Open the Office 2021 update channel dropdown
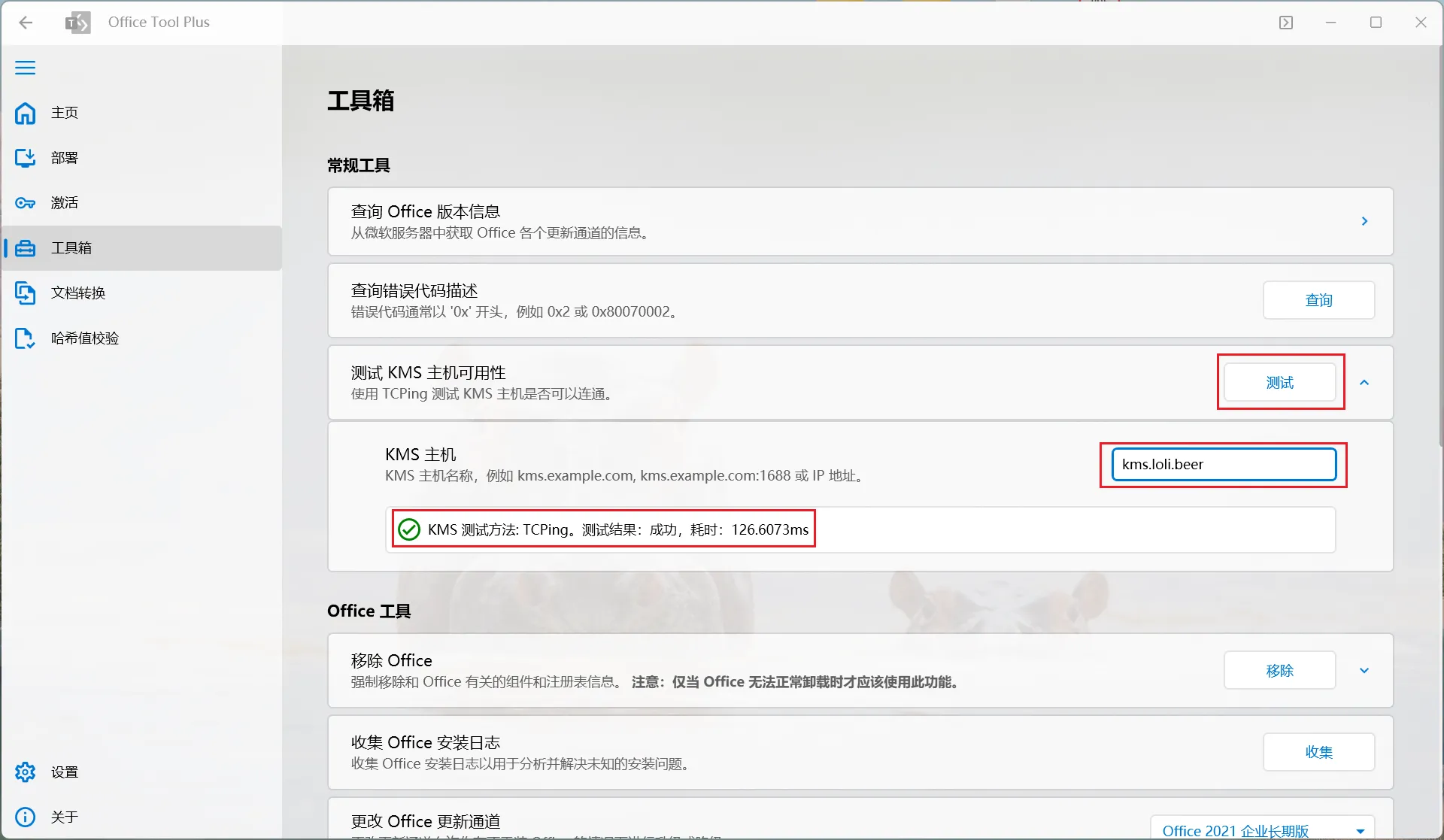The height and width of the screenshot is (840, 1444). point(1262,830)
